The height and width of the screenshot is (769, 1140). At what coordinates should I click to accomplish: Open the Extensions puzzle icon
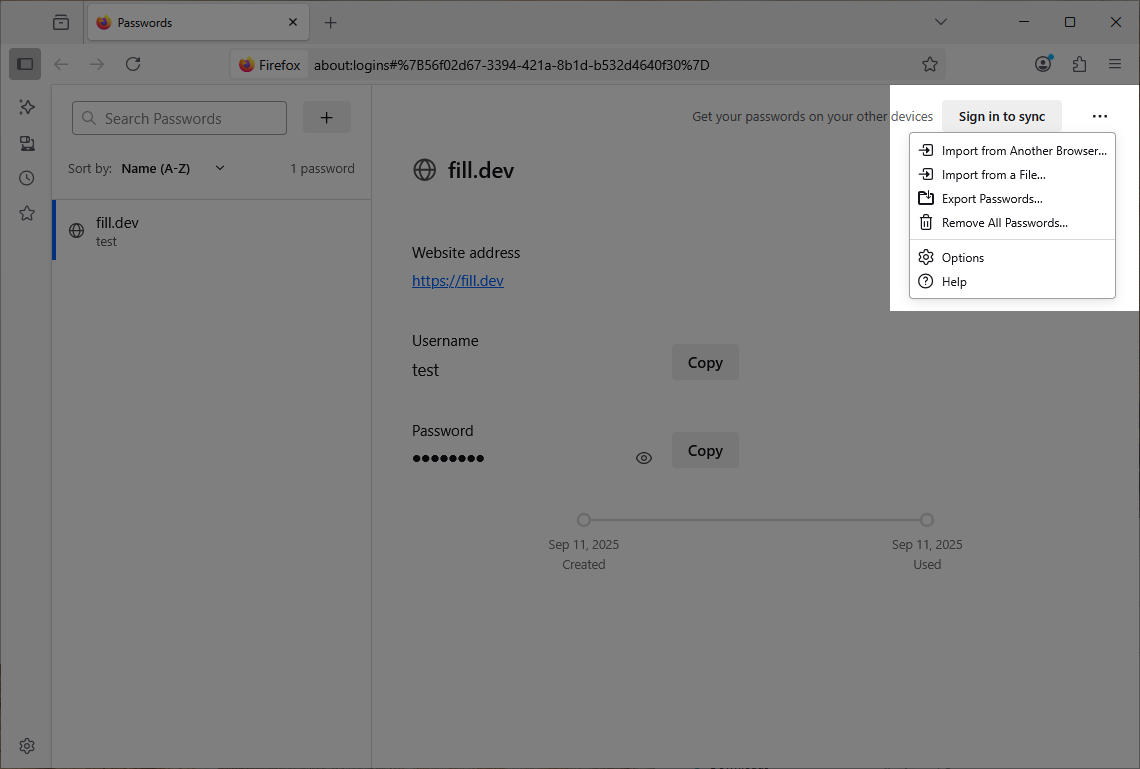[x=1079, y=64]
